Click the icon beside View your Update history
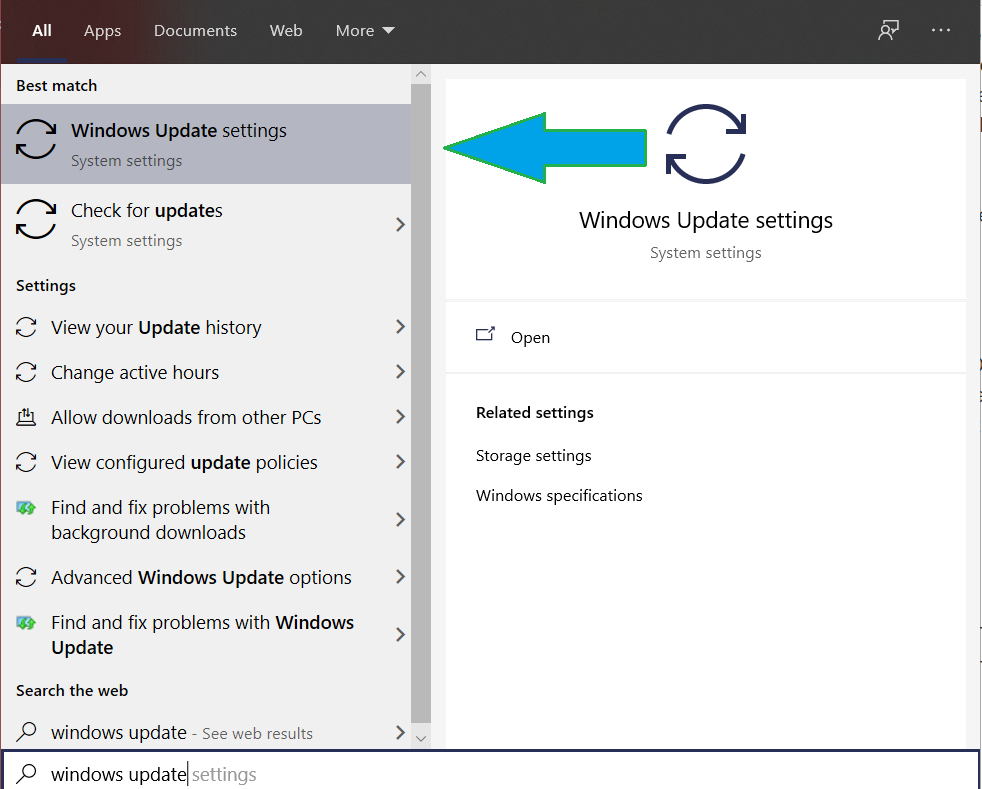This screenshot has width=982, height=789. click(x=26, y=327)
